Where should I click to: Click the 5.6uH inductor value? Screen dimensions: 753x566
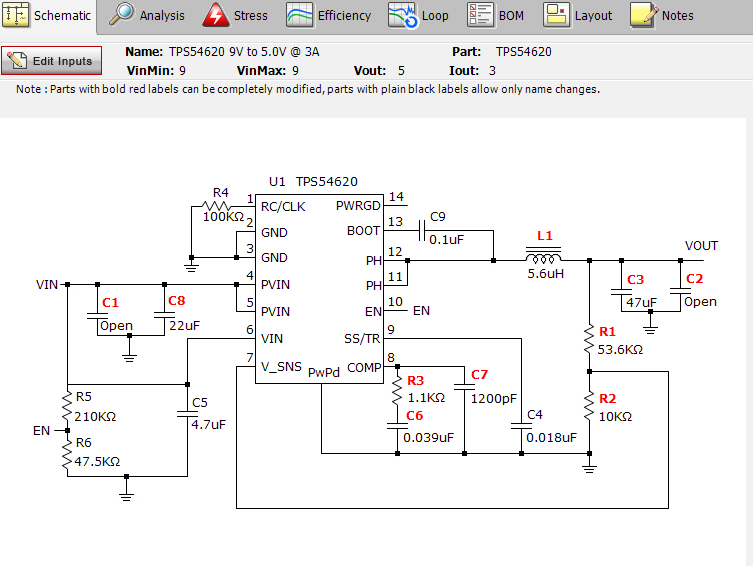click(x=546, y=274)
